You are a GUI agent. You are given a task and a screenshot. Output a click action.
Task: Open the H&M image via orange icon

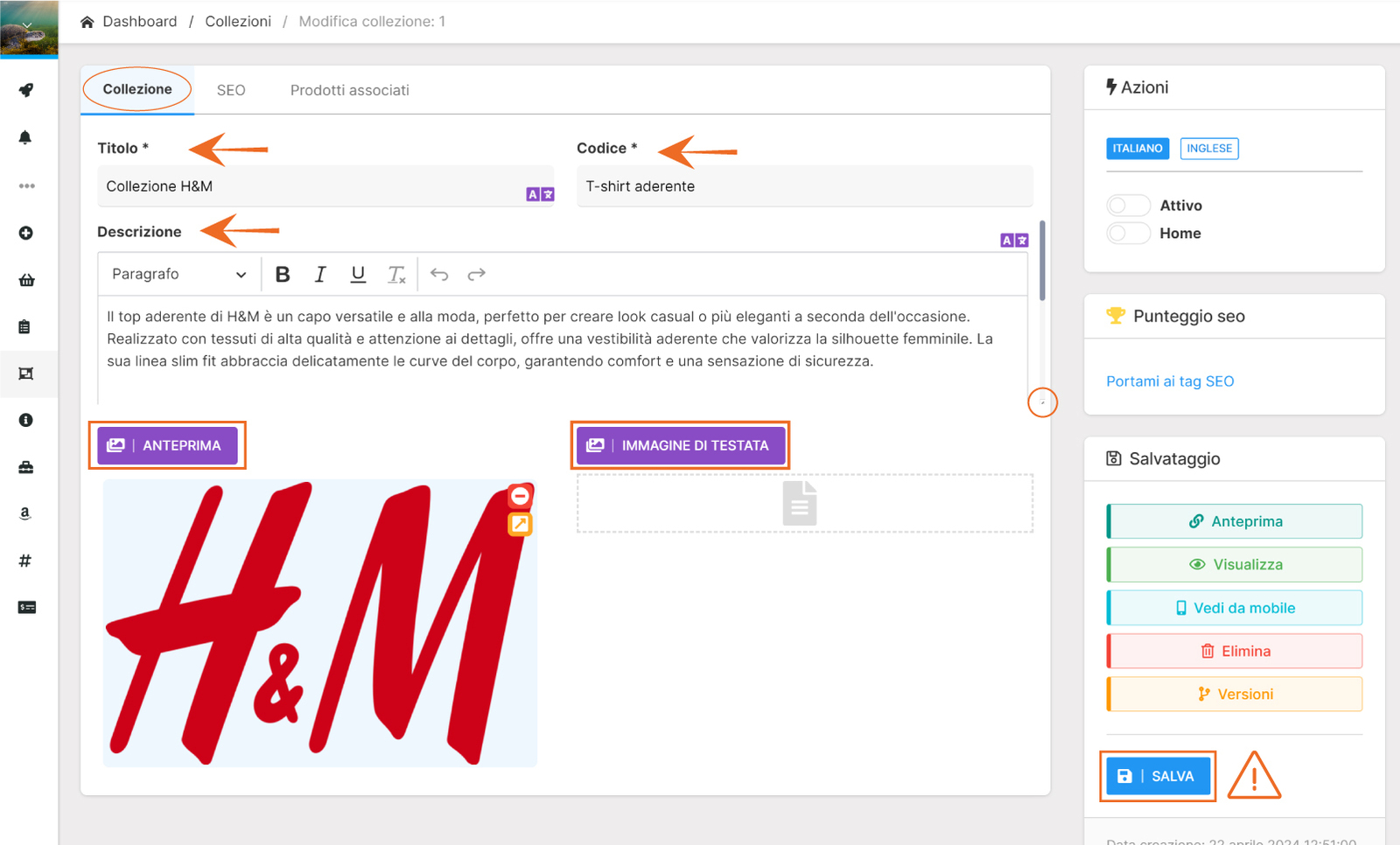[x=520, y=524]
